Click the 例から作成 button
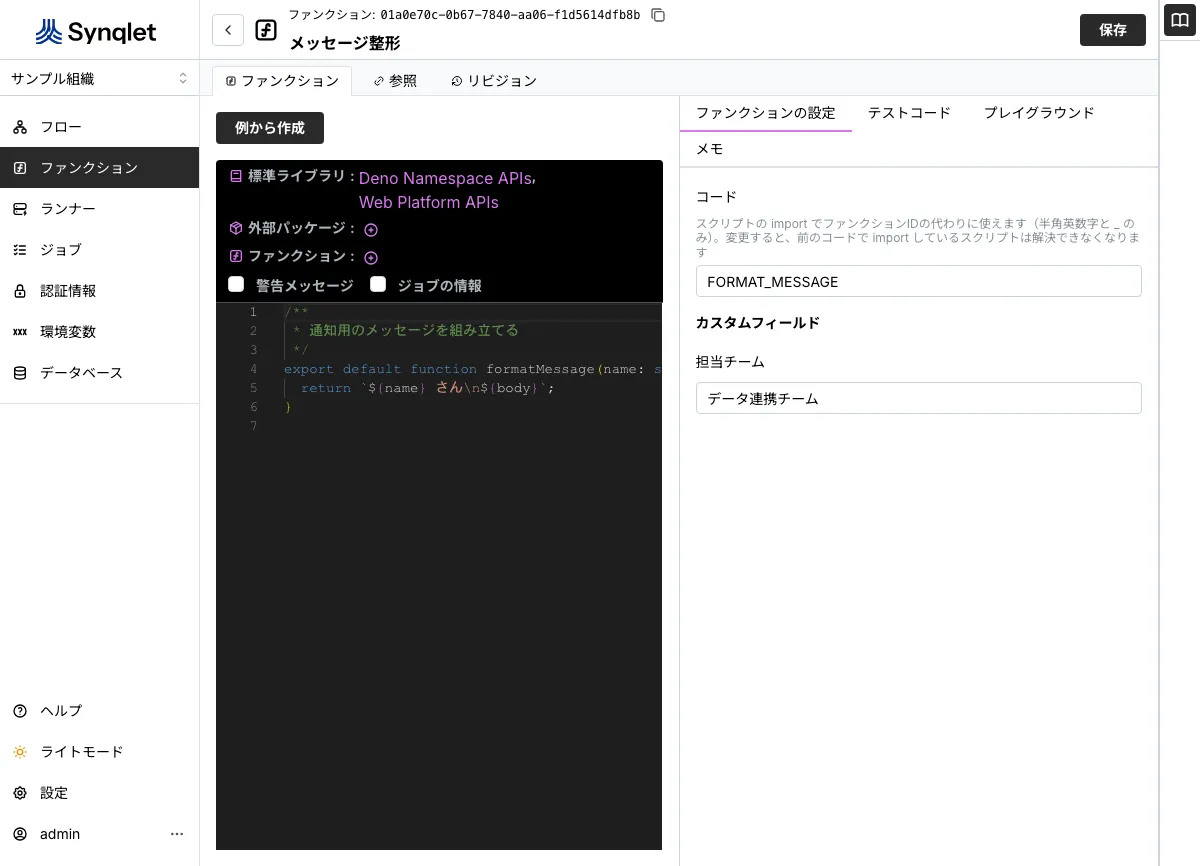1200x866 pixels. (x=270, y=128)
